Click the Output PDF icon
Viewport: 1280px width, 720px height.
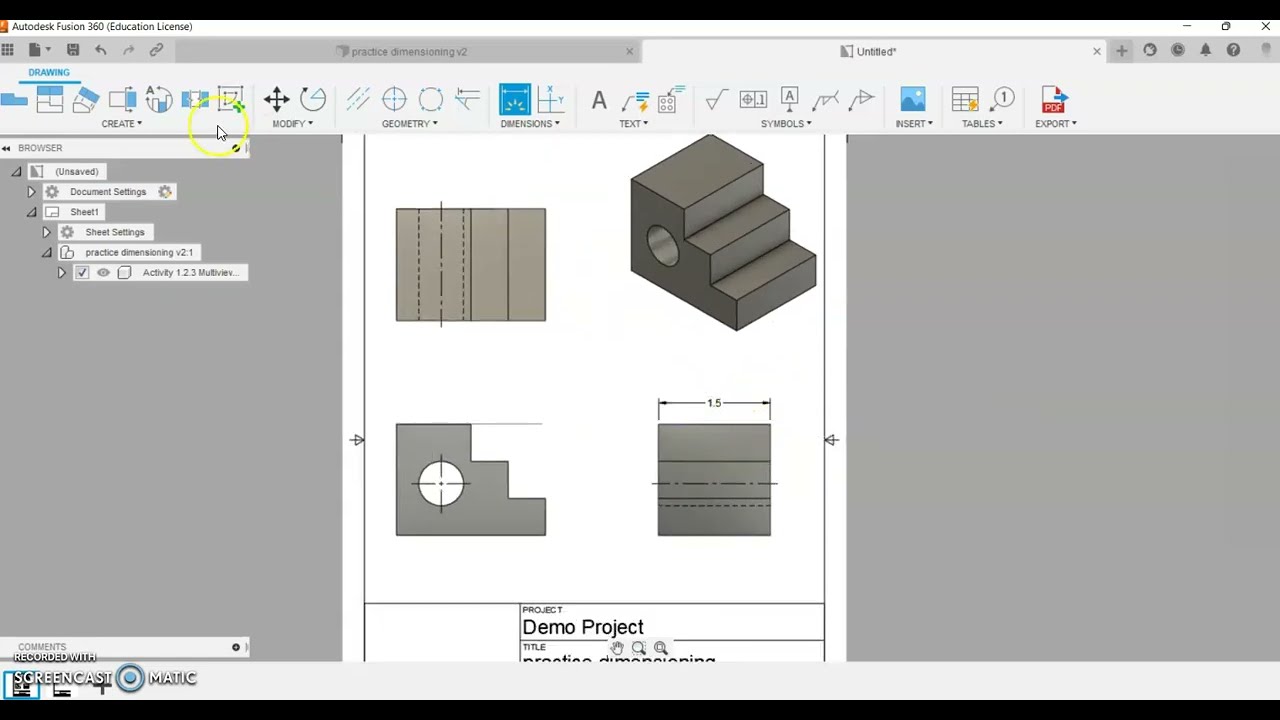1053,99
